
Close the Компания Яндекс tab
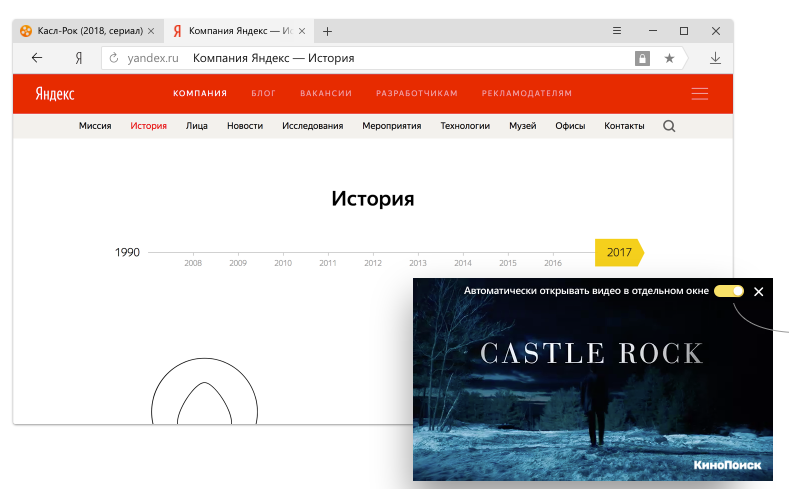coord(302,31)
